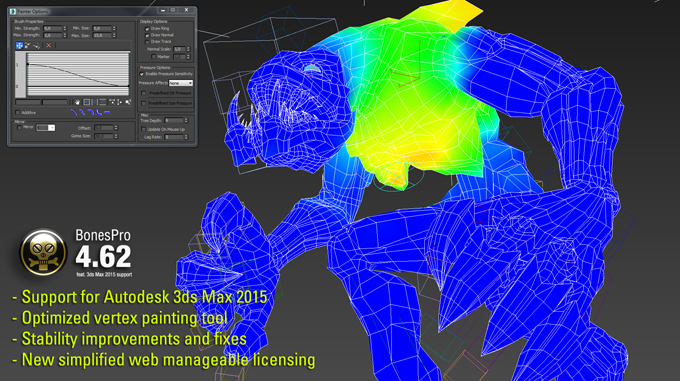This screenshot has height=381, width=680.
Task: Select the Move curve point tool
Action: pos(19,46)
